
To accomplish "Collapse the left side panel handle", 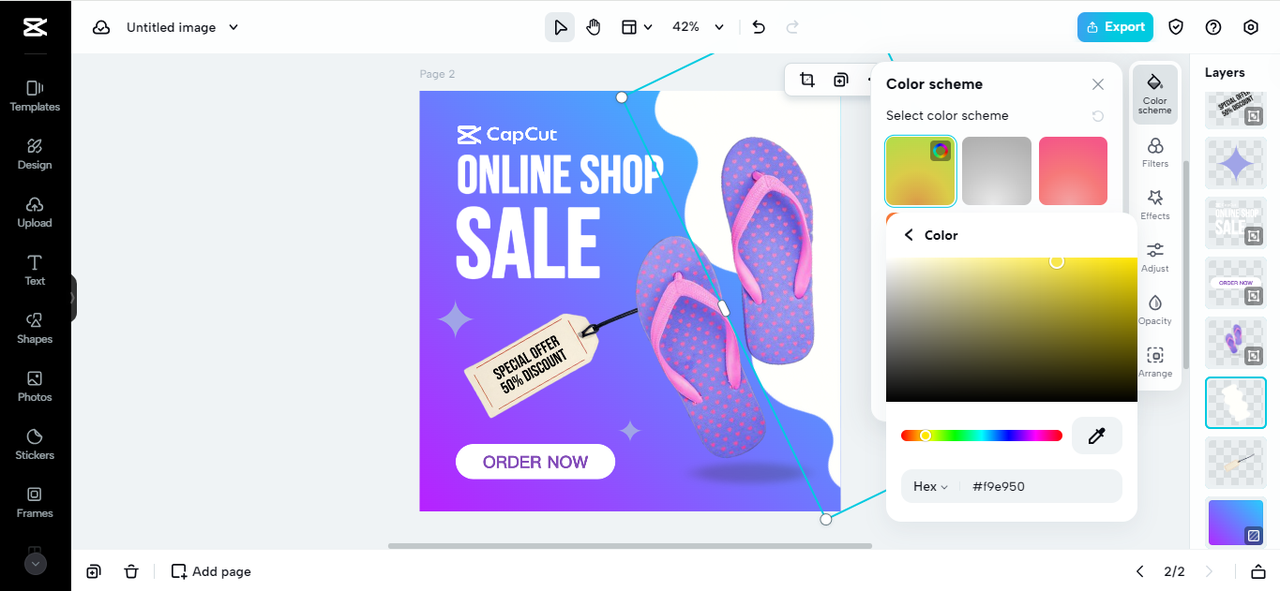I will click(x=72, y=298).
